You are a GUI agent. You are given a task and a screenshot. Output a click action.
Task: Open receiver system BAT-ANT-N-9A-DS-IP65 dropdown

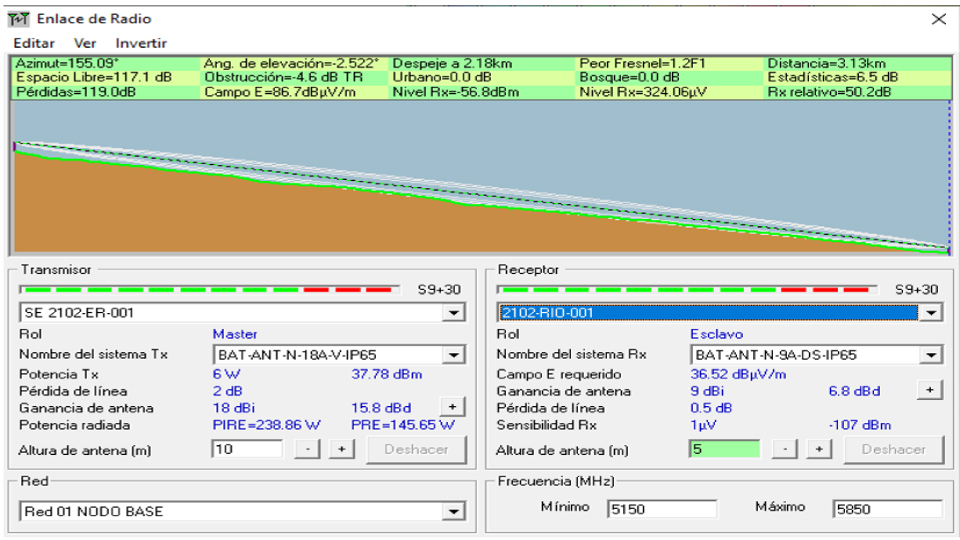[931, 355]
